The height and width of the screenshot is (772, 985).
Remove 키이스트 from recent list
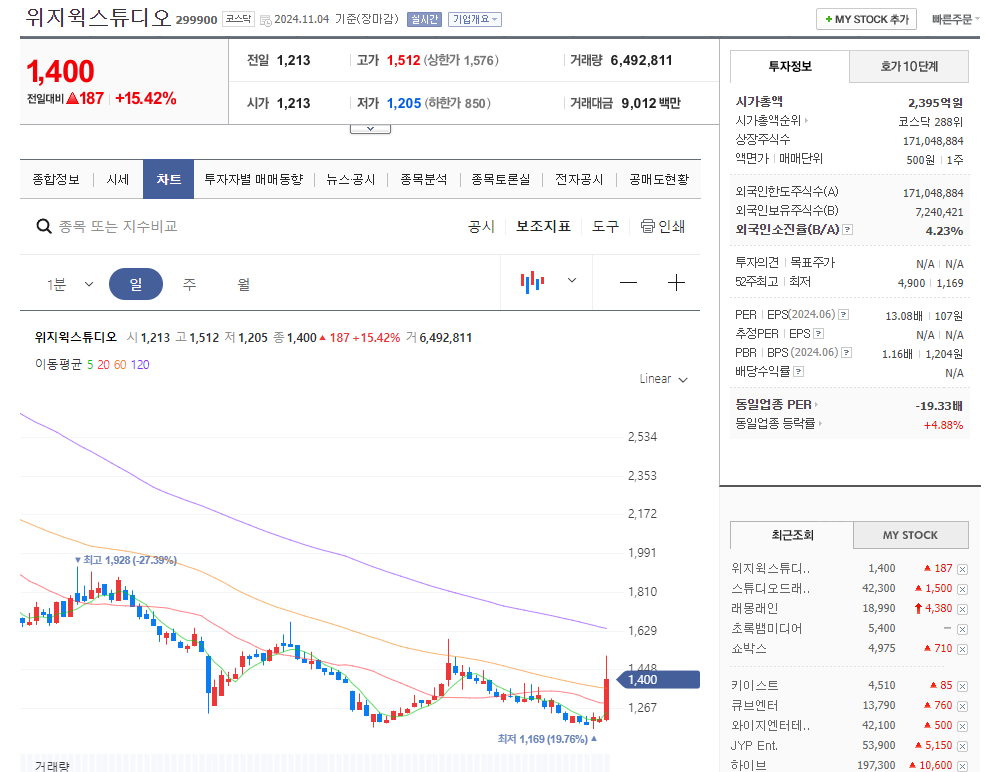[x=962, y=686]
